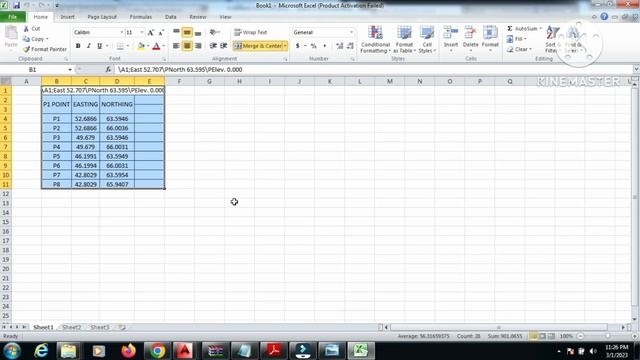Apply bottom vertical alignment
The height and width of the screenshot is (360, 640).
tap(198, 32)
